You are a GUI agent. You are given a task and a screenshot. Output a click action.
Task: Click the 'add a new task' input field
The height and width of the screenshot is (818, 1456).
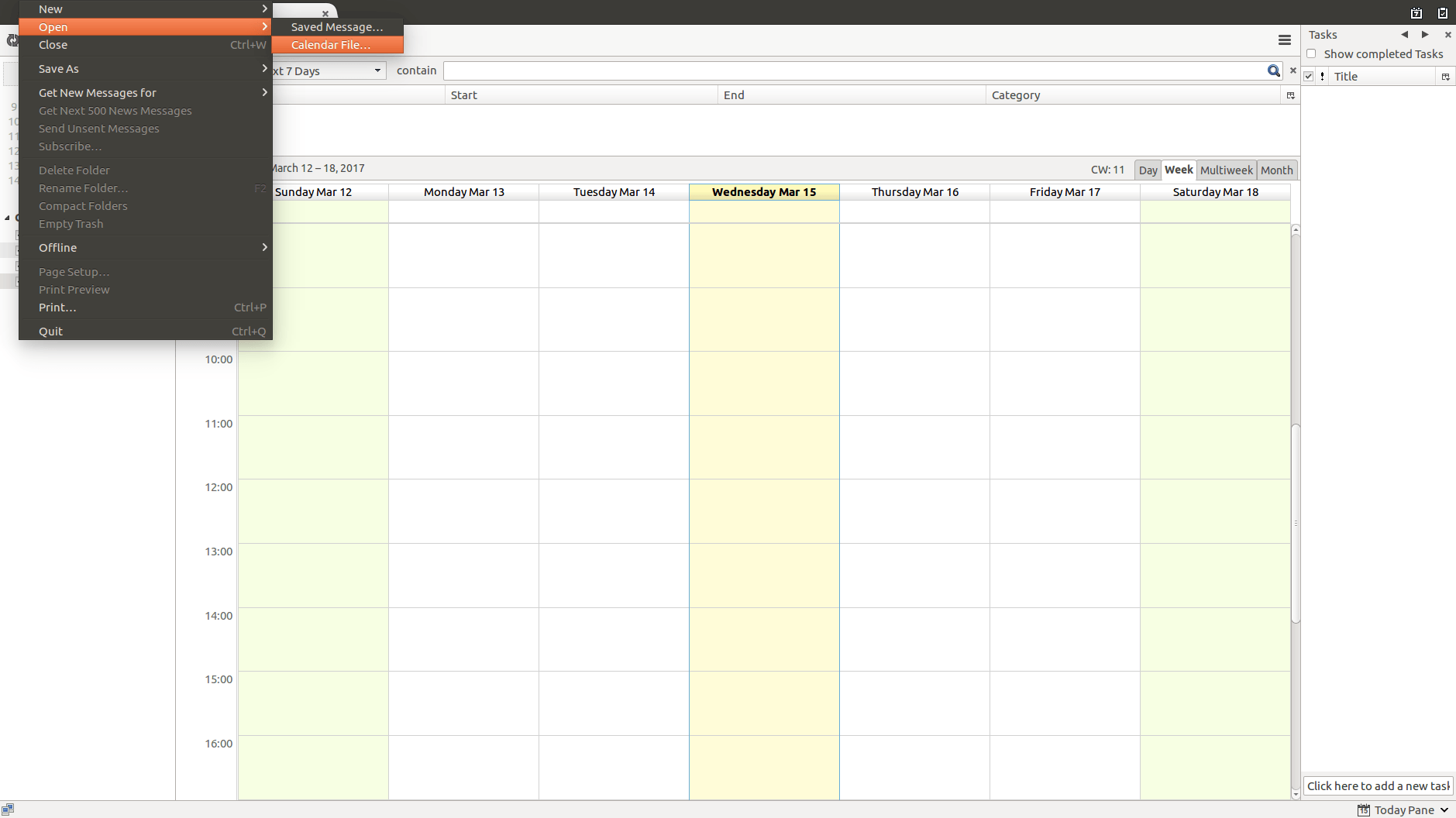(1378, 785)
